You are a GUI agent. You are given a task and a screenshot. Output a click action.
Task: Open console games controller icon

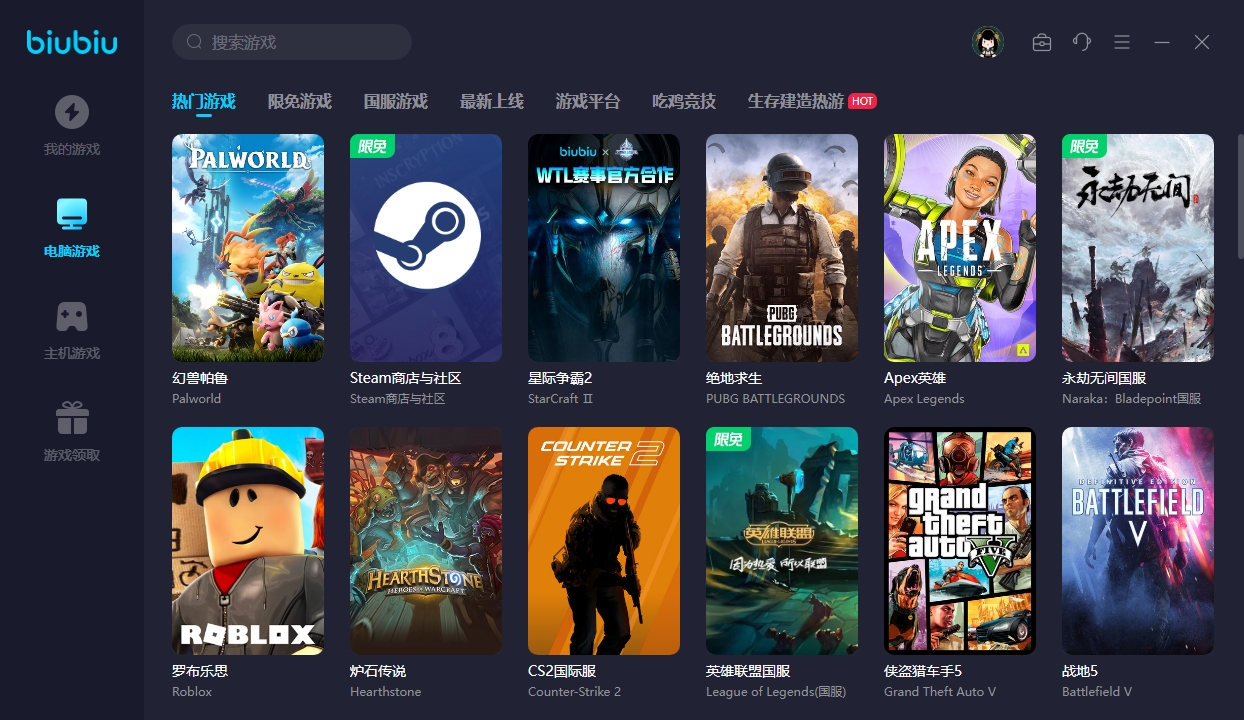coord(71,316)
